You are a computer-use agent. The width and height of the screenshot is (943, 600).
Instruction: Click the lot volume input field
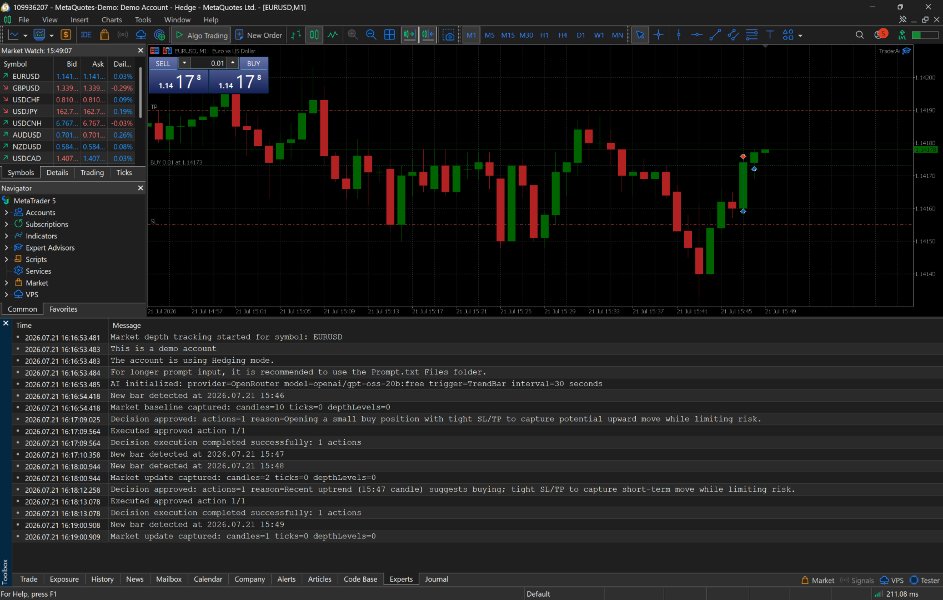(209, 63)
